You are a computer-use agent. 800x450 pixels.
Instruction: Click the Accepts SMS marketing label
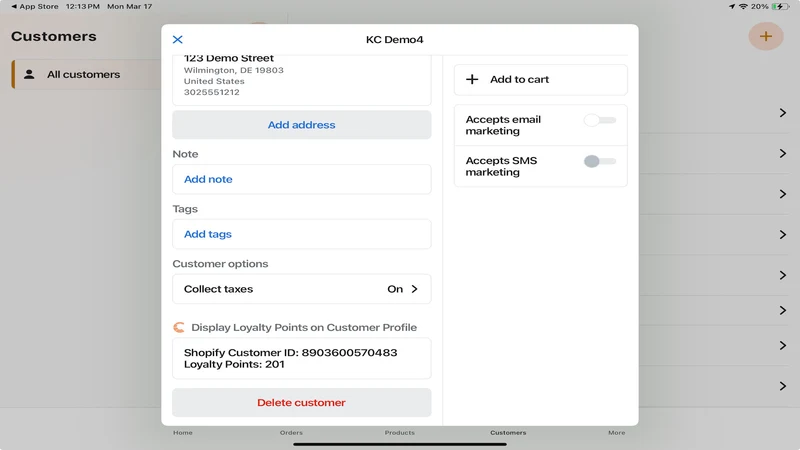(x=501, y=166)
